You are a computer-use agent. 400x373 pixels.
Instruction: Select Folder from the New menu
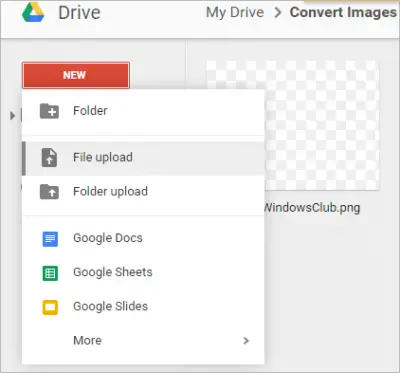143,111
